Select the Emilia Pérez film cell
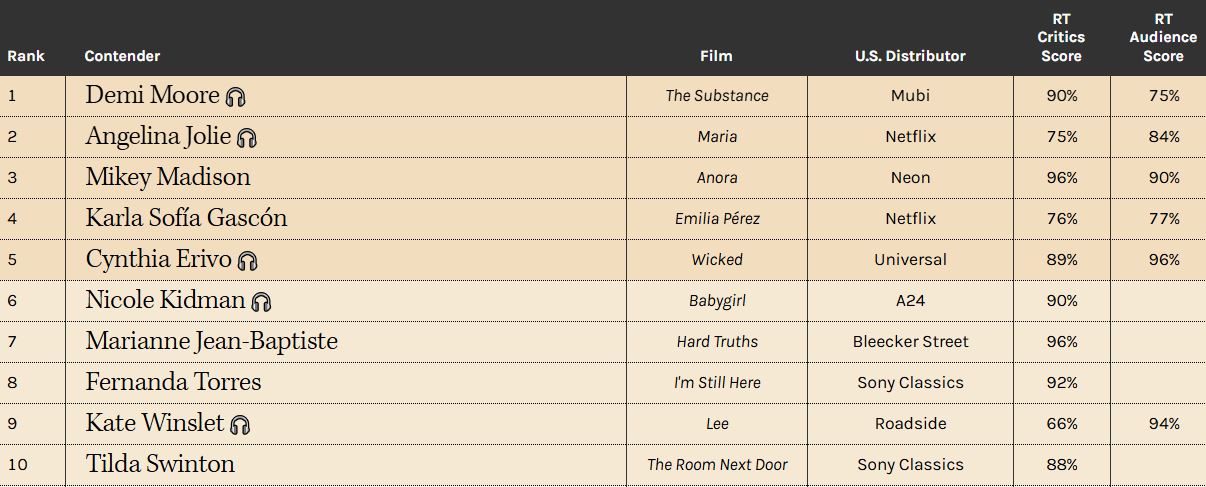The width and height of the screenshot is (1206, 487). [717, 219]
